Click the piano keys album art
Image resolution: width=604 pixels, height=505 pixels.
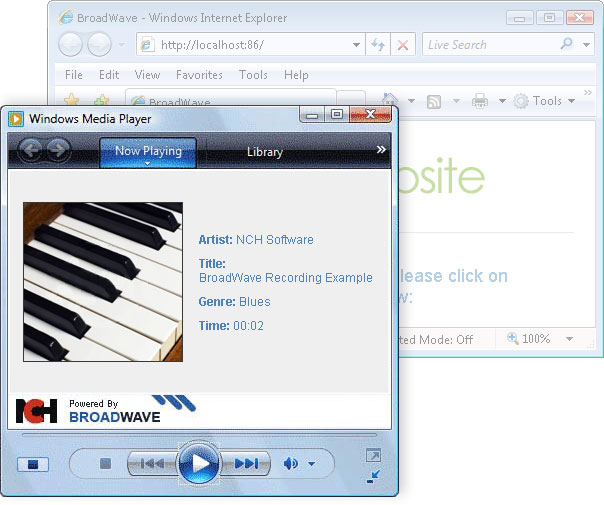[103, 282]
